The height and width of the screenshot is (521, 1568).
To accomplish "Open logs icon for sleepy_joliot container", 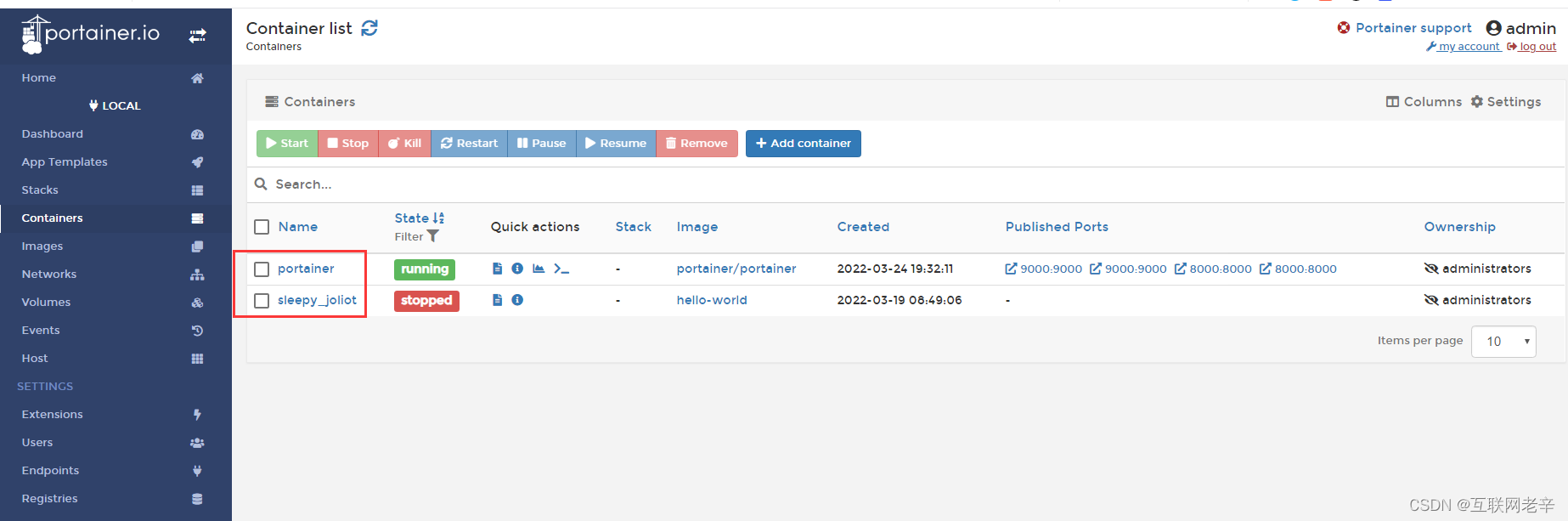I will click(x=498, y=300).
